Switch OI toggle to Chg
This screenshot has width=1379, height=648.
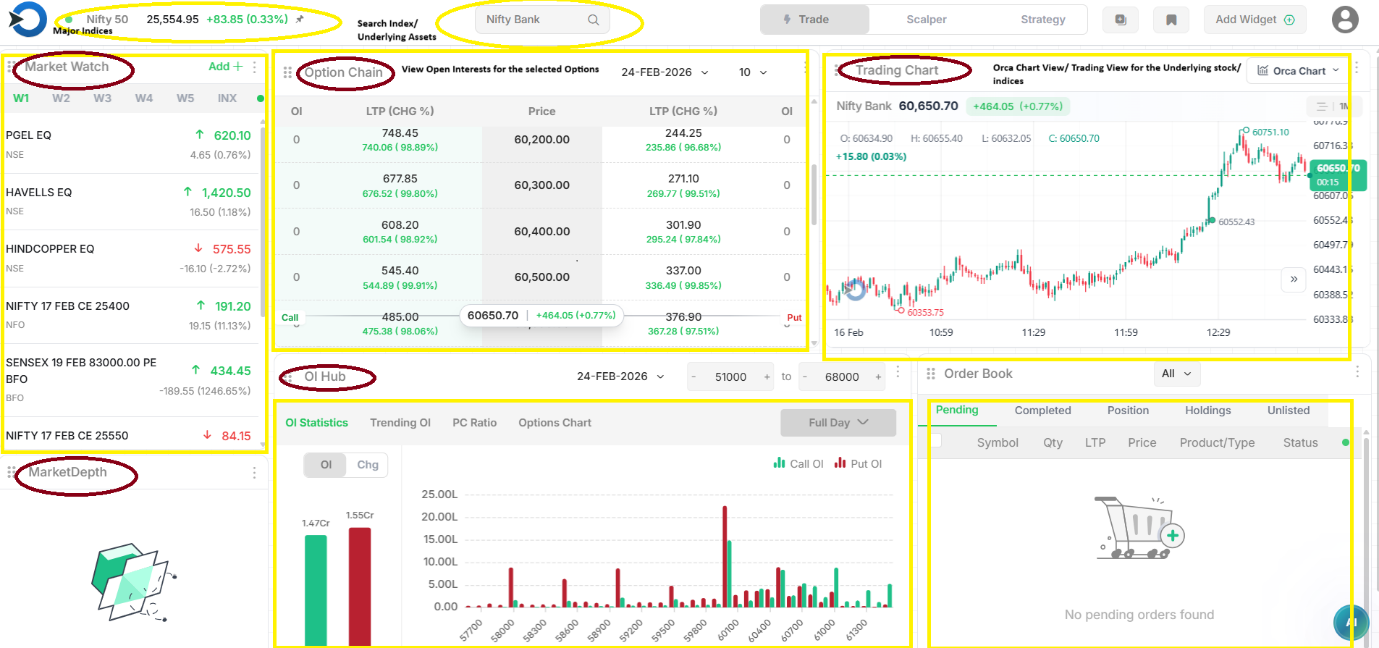point(367,464)
